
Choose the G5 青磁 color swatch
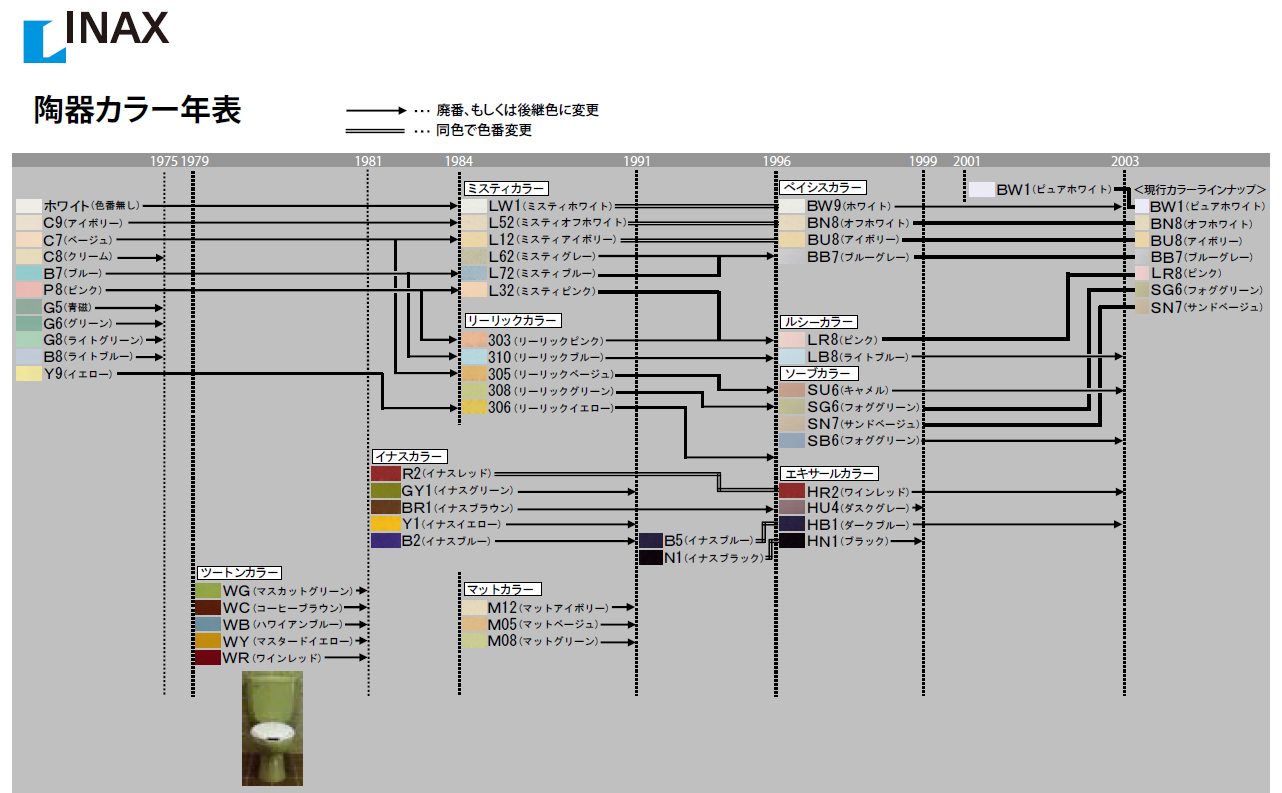(x=28, y=307)
